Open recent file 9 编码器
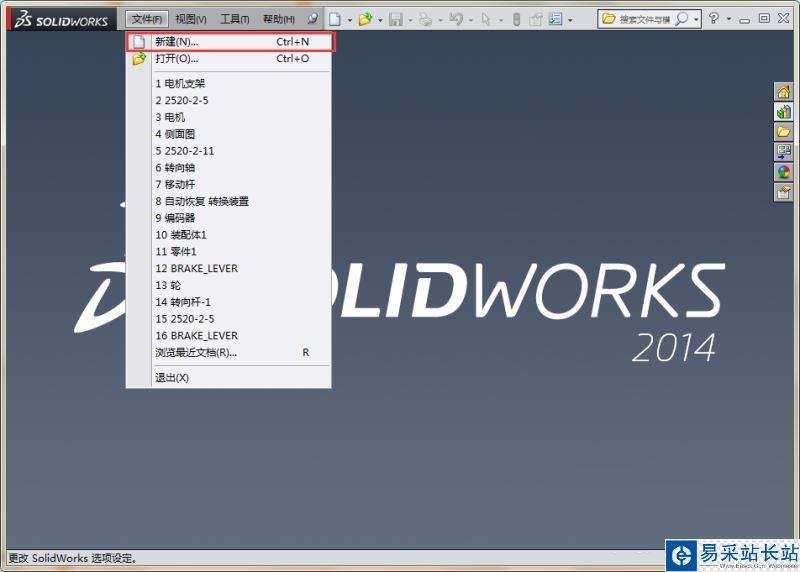 229,218
